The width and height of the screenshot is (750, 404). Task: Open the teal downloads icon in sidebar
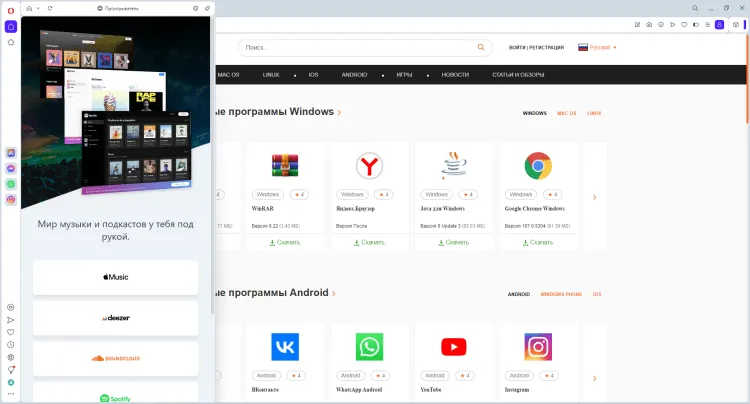11,382
